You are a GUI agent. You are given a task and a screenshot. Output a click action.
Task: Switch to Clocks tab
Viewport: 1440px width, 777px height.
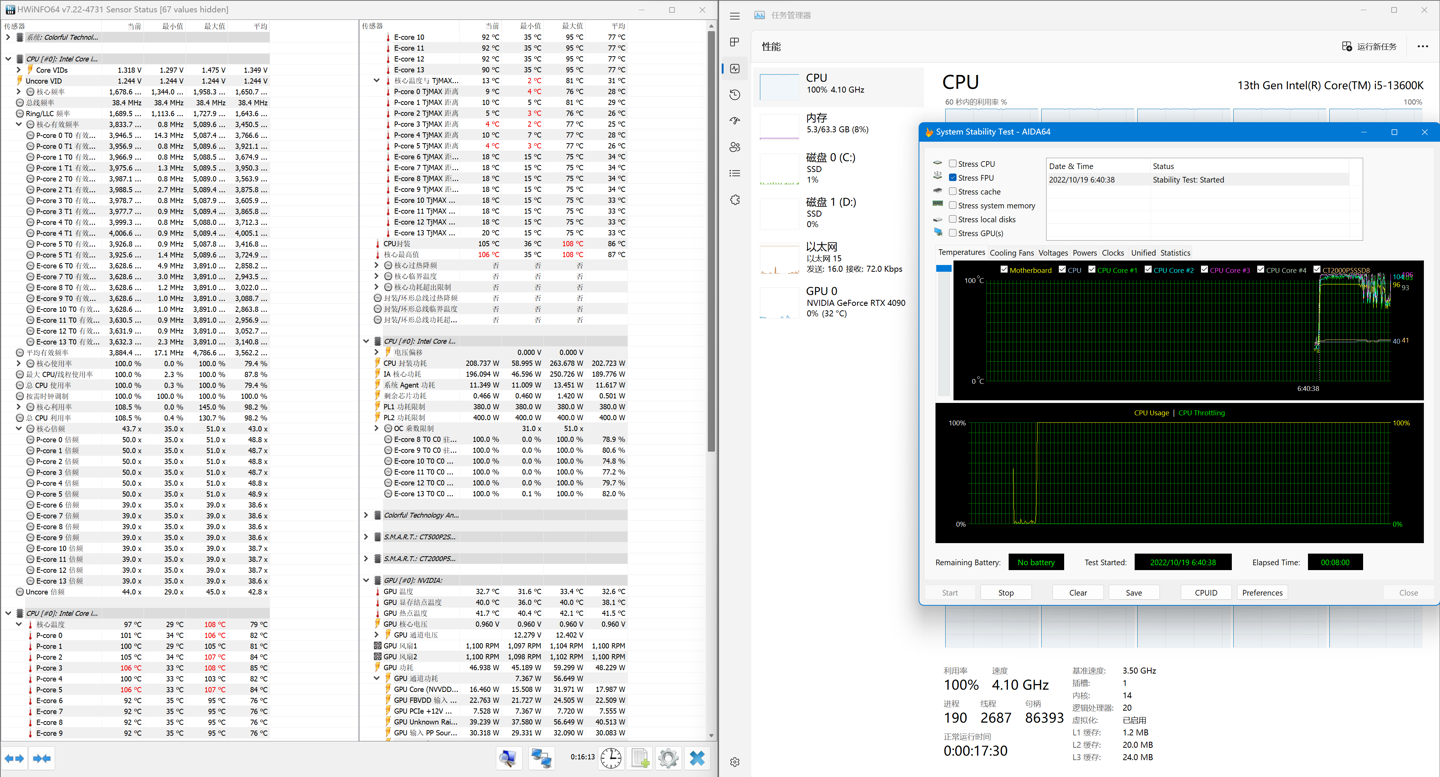(x=1113, y=253)
